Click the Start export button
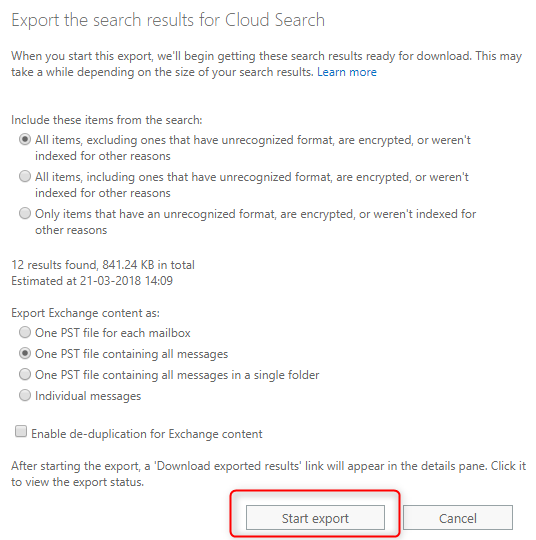Viewport: 536px width, 540px height. click(x=315, y=518)
